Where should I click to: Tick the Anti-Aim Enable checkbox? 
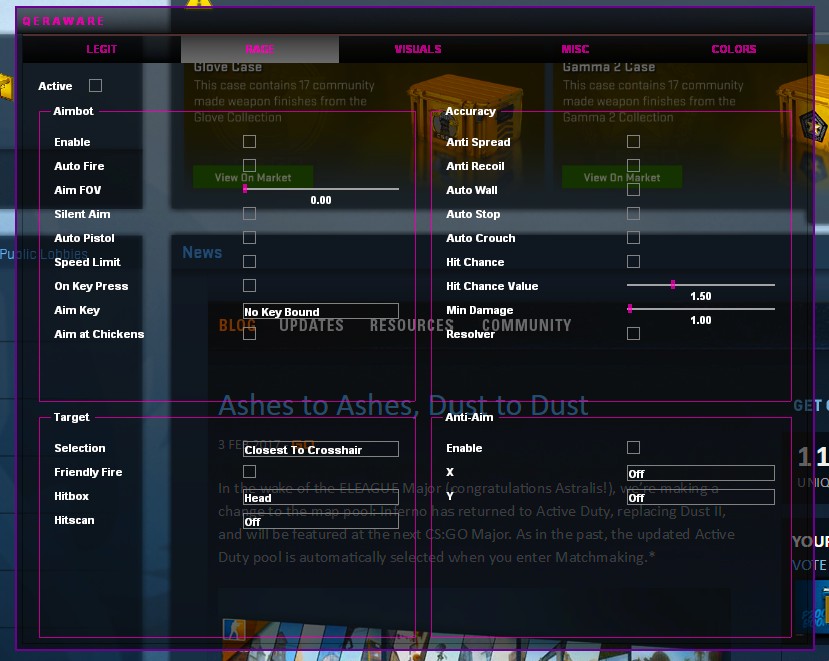tap(633, 448)
